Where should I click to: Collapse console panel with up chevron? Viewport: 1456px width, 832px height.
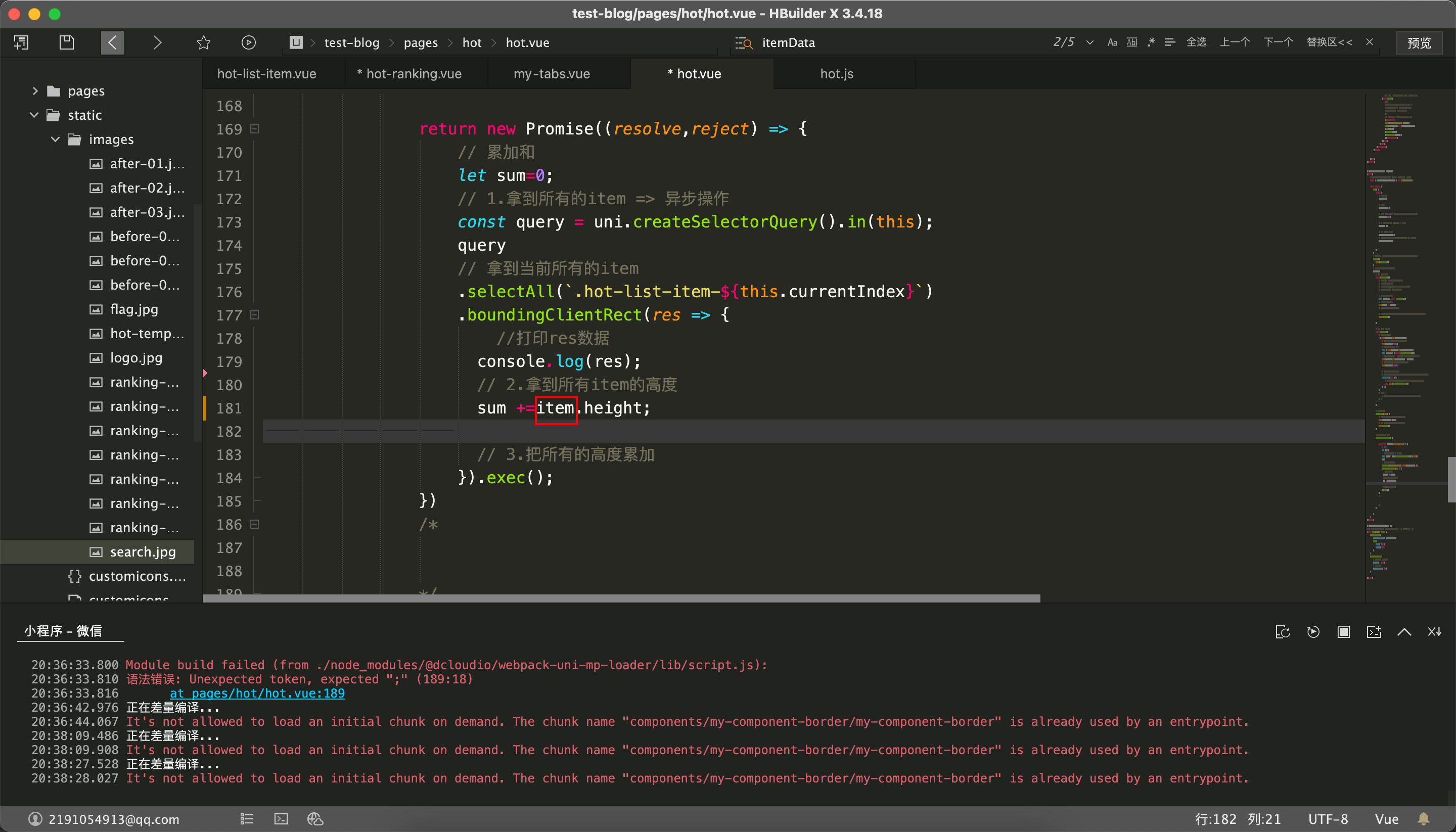coord(1404,631)
